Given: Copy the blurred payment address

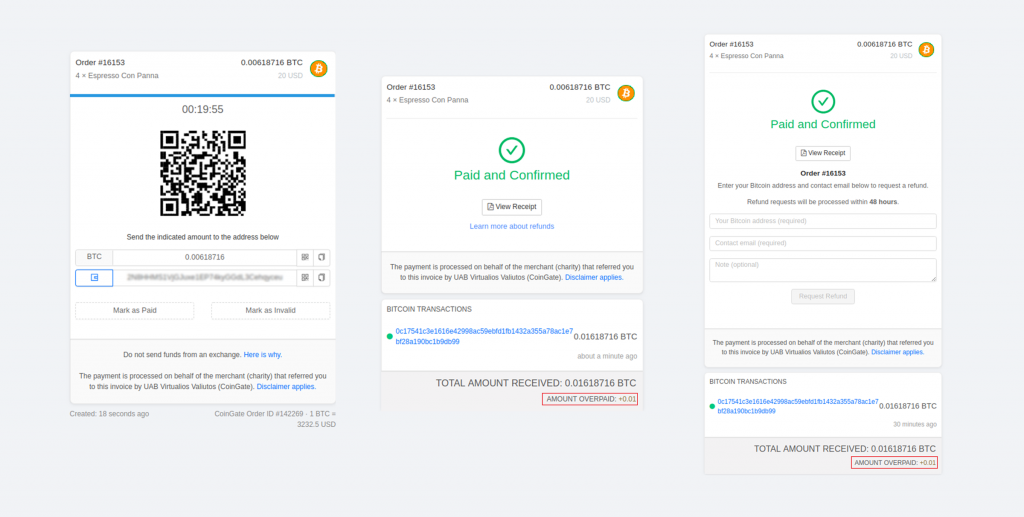Looking at the screenshot, I should coord(321,277).
